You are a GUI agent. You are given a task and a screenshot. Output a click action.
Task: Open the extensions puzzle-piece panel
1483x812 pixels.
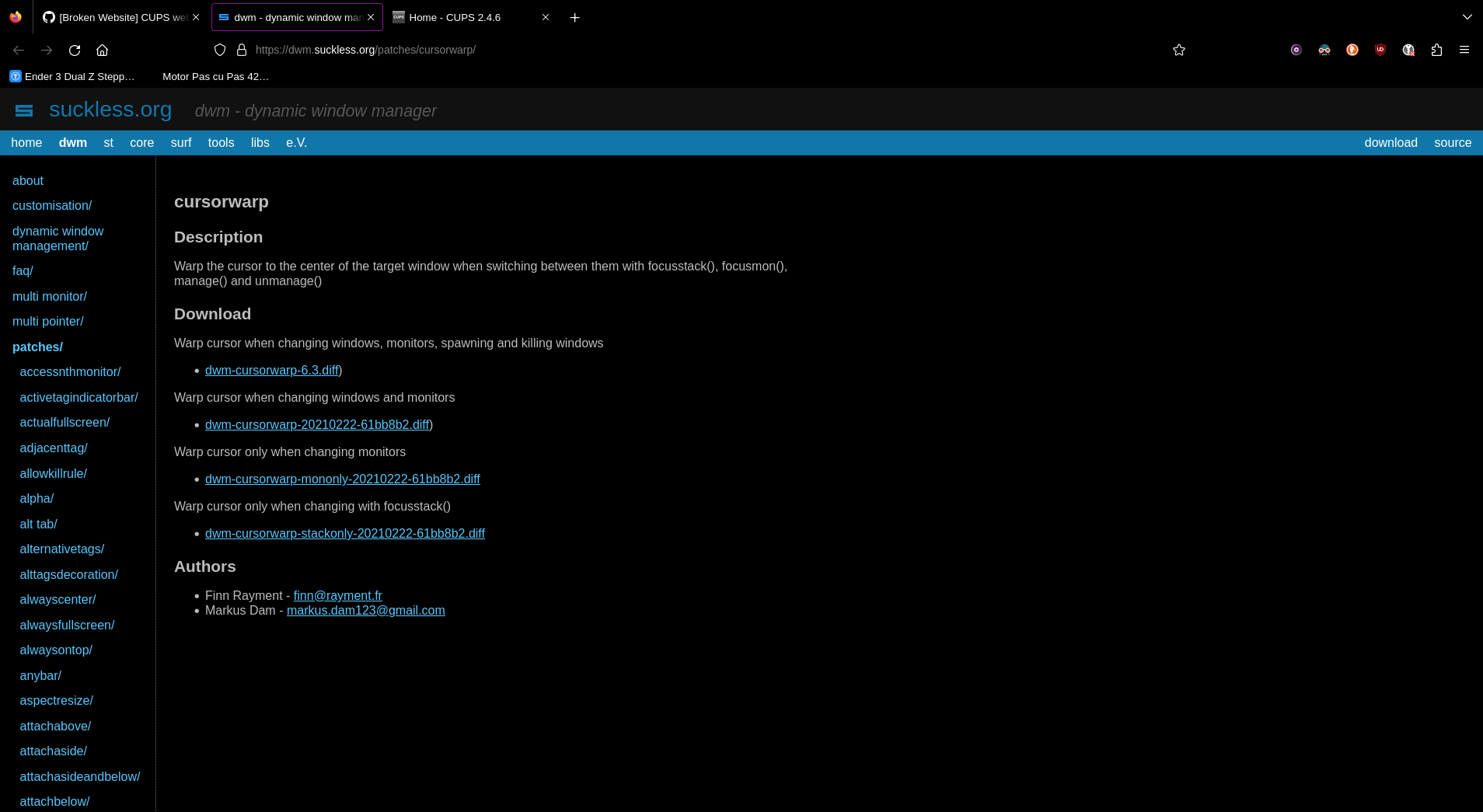point(1436,50)
